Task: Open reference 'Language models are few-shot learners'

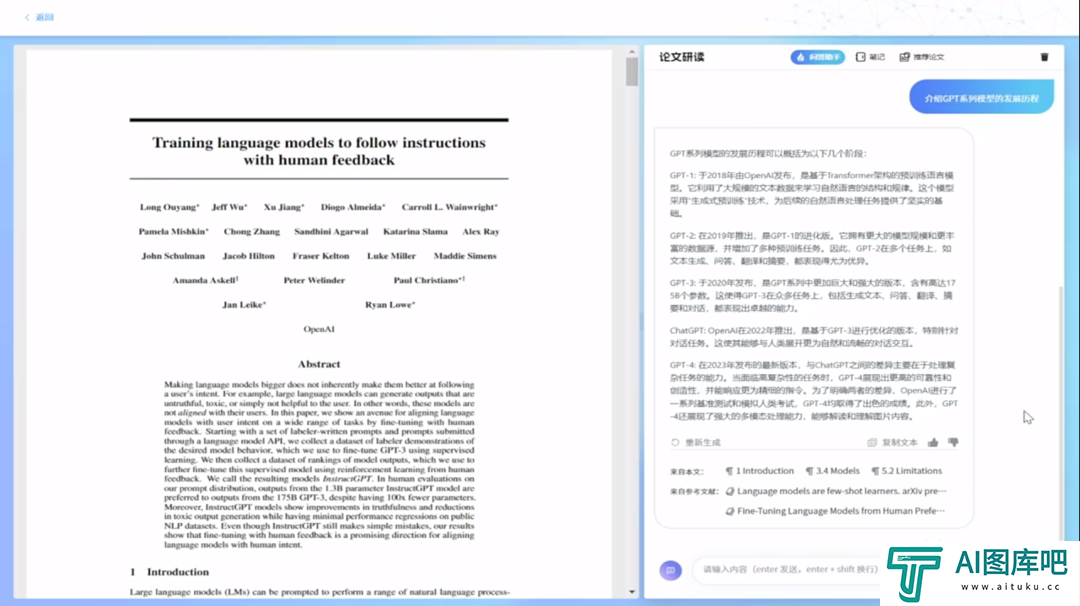Action: tap(836, 491)
